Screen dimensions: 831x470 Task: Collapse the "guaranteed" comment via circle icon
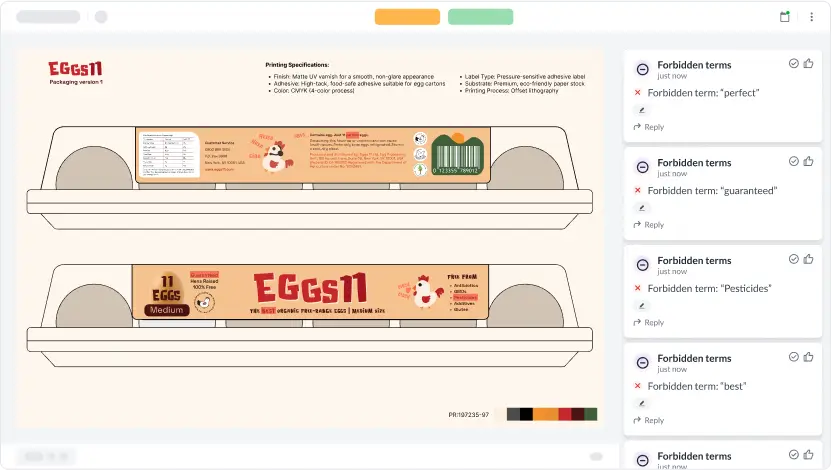[x=642, y=167]
